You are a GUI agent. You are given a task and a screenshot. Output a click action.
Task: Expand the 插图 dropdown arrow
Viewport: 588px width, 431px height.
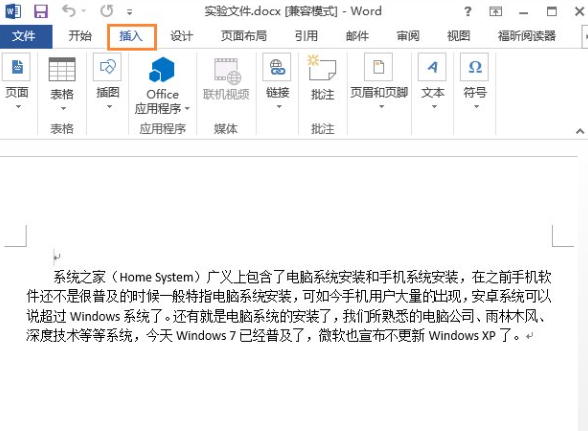(x=109, y=107)
